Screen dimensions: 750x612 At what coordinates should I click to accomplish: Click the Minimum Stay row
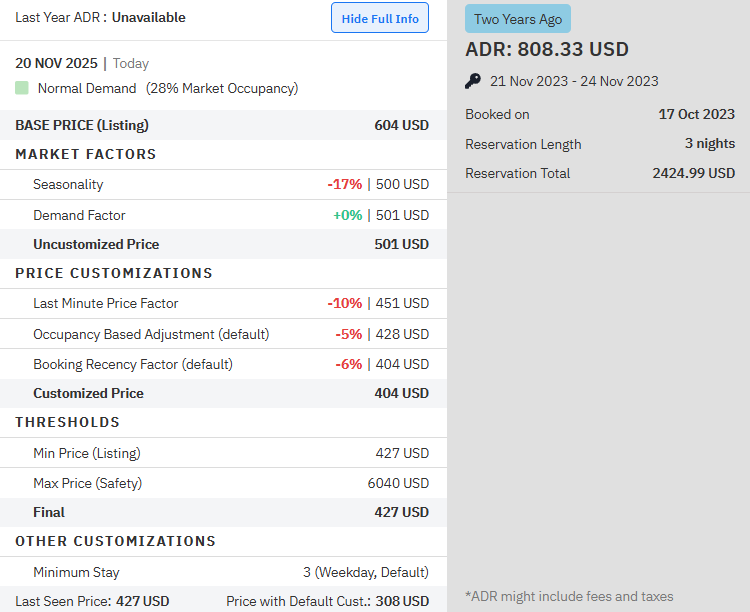coord(222,572)
